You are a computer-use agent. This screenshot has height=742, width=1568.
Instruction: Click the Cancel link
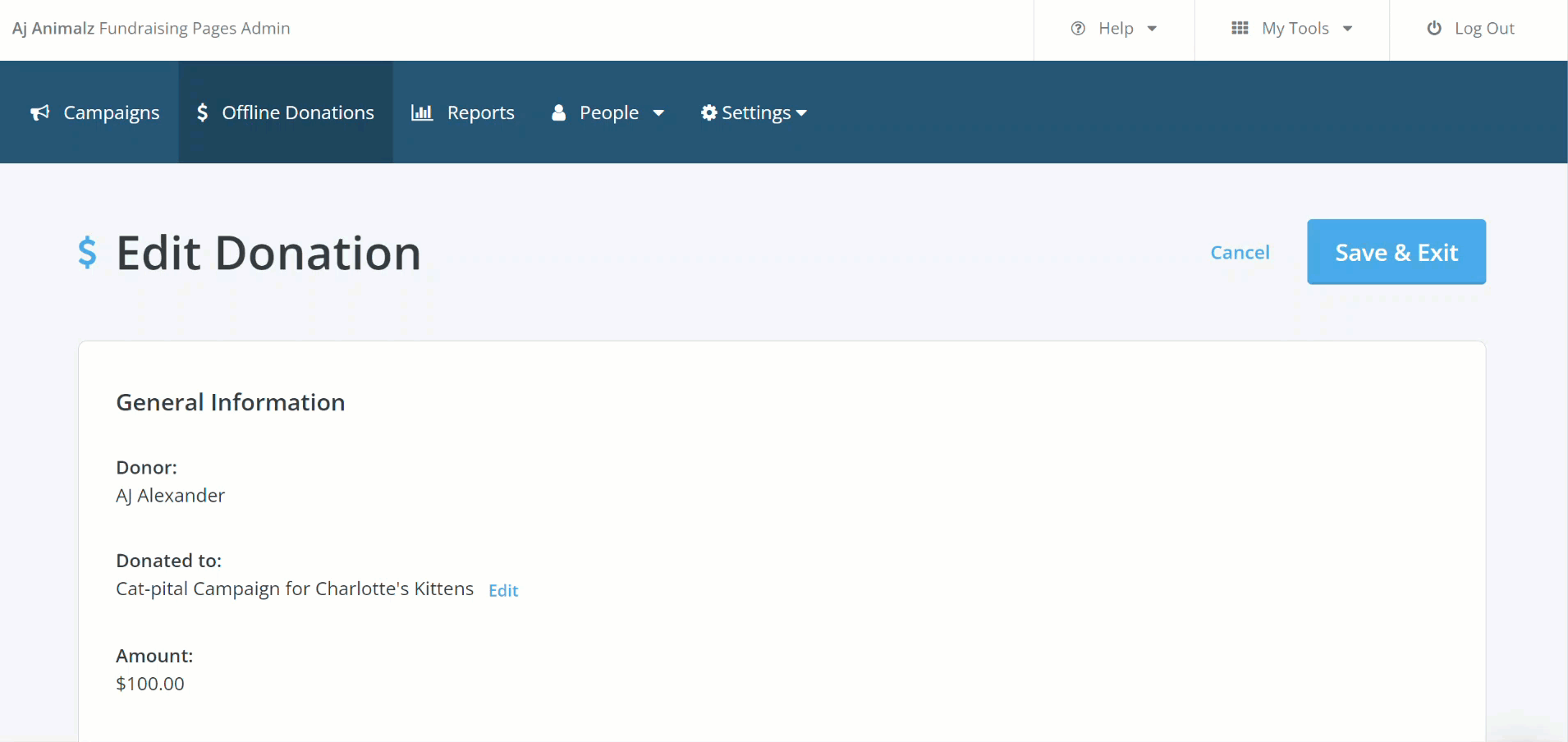point(1240,252)
